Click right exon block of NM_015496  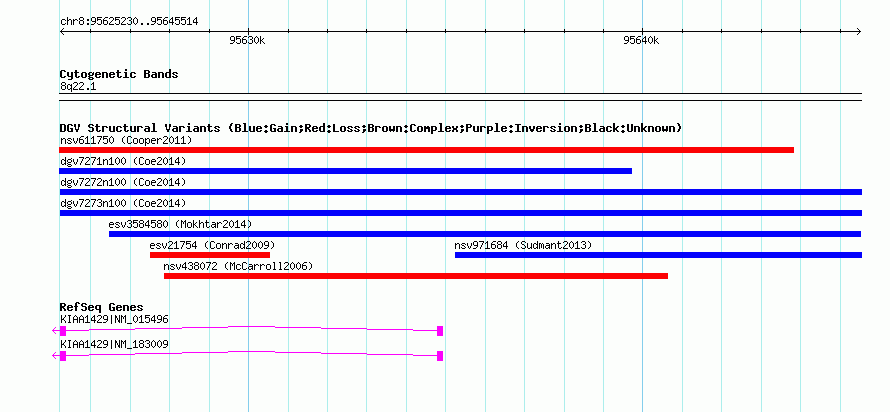tap(440, 331)
